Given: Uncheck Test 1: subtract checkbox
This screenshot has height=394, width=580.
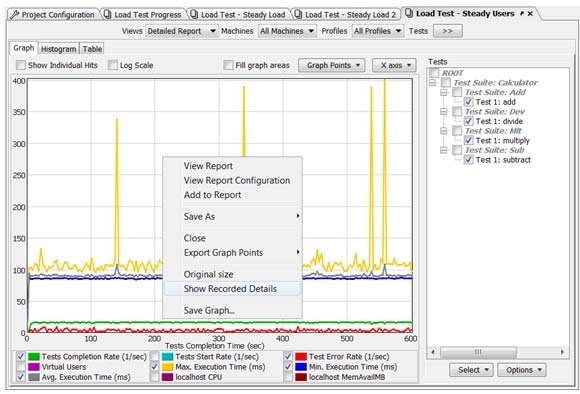Looking at the screenshot, I should click(468, 159).
